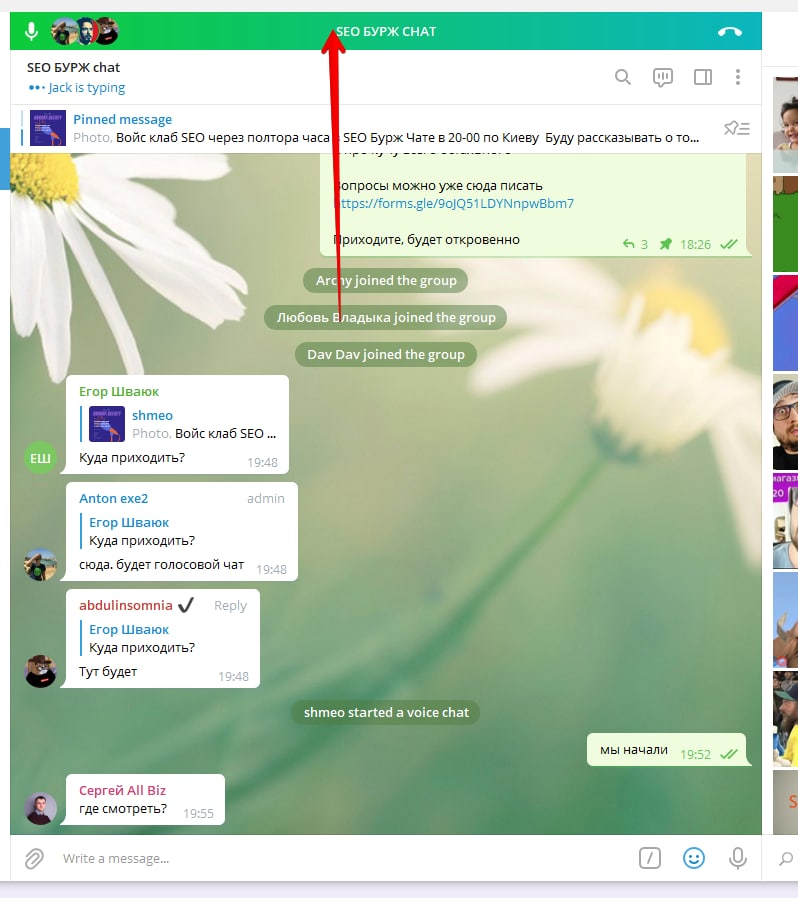This screenshot has height=898, width=798.
Task: Click Arcny joined the group notice
Action: point(386,281)
